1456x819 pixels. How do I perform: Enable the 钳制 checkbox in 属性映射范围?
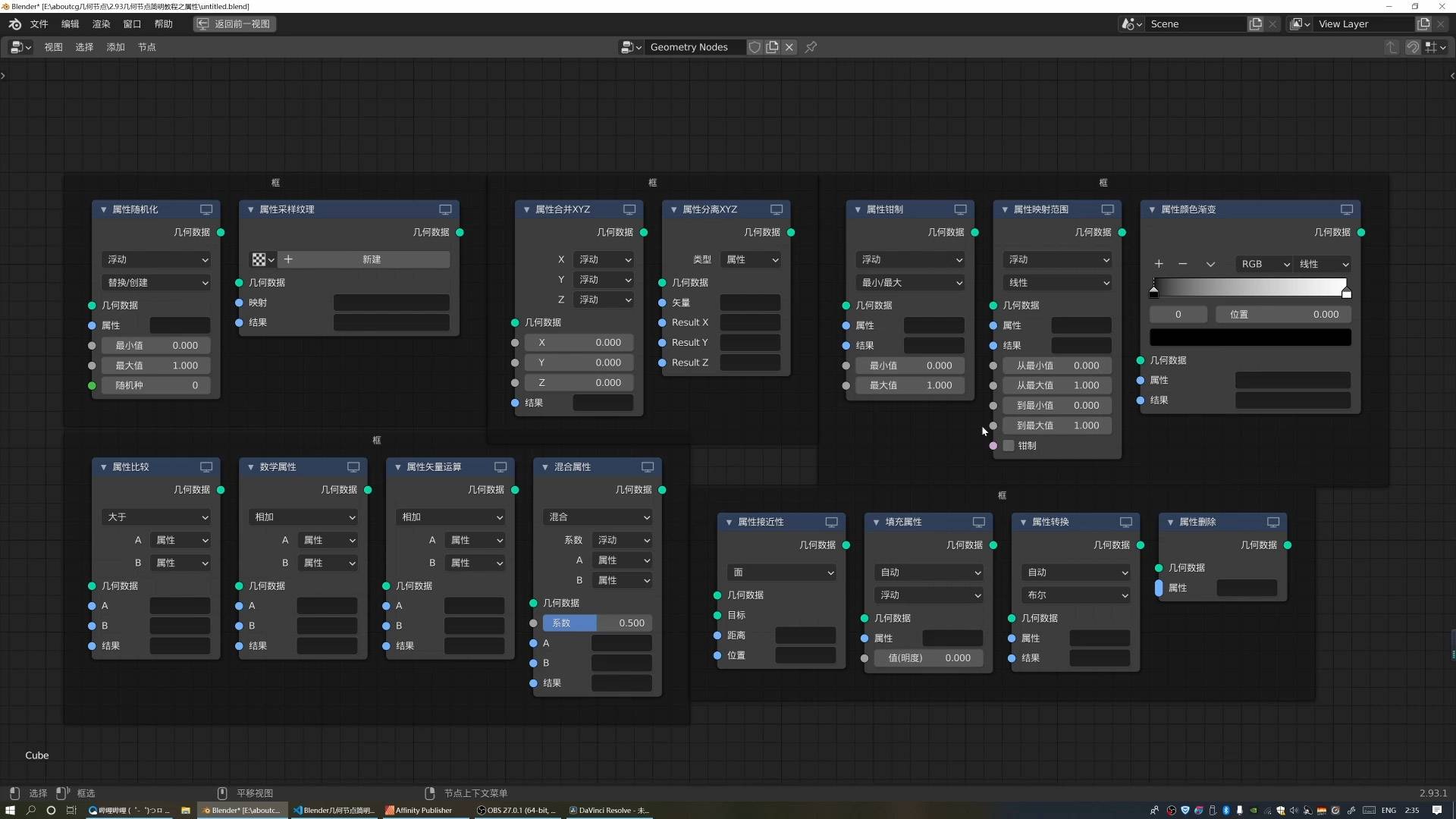click(x=1009, y=446)
